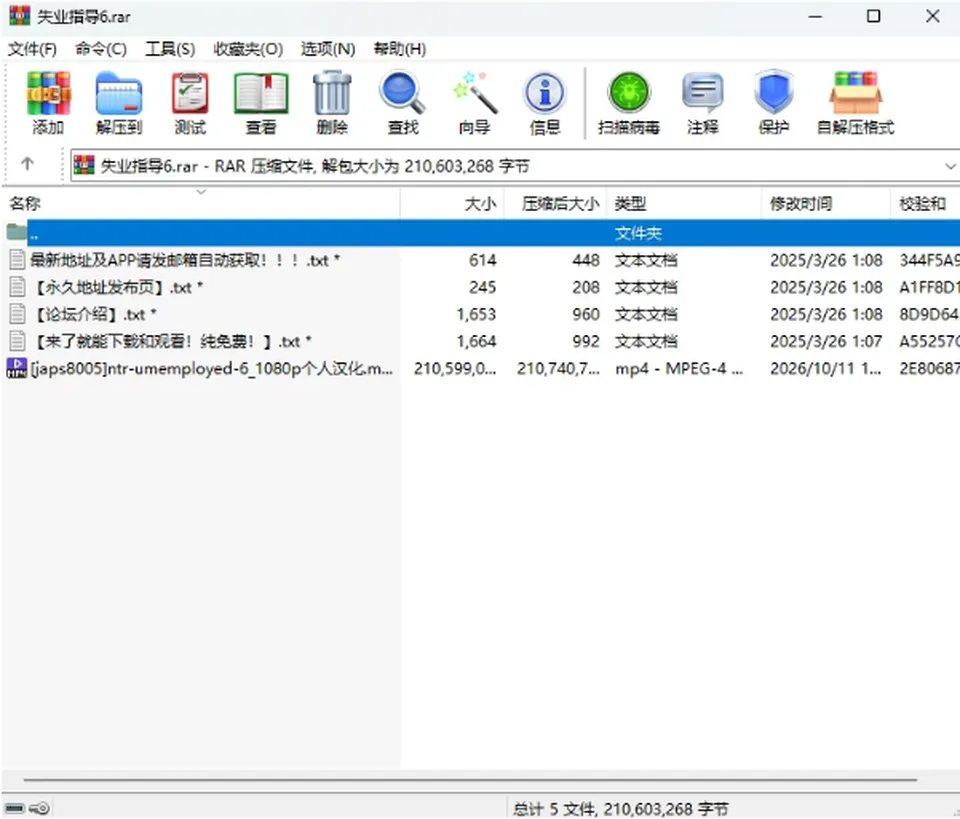Click the key icon in status bar
The height and width of the screenshot is (819, 960).
tap(40, 809)
